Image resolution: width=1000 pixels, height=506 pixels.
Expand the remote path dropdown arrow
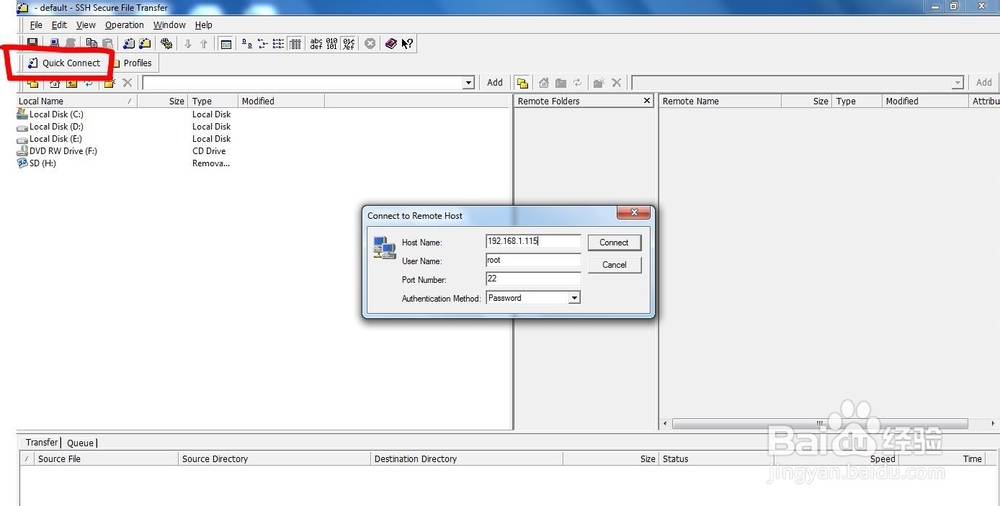pyautogui.click(x=957, y=83)
